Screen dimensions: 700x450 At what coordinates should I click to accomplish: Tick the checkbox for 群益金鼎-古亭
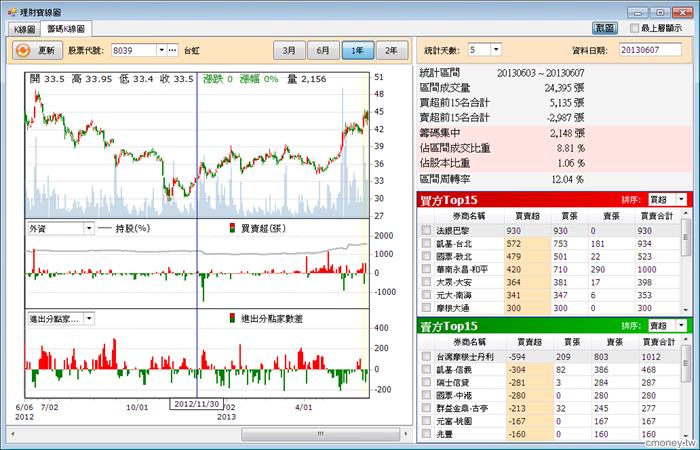[x=427, y=408]
